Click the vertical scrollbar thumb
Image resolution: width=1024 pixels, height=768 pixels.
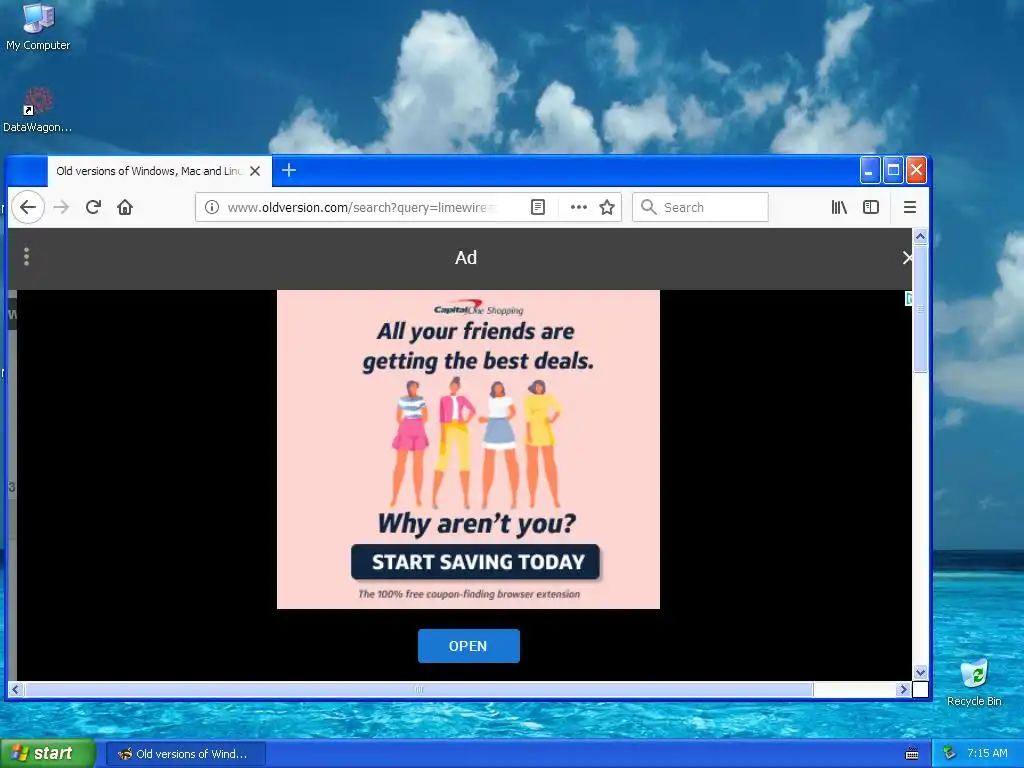pos(920,308)
